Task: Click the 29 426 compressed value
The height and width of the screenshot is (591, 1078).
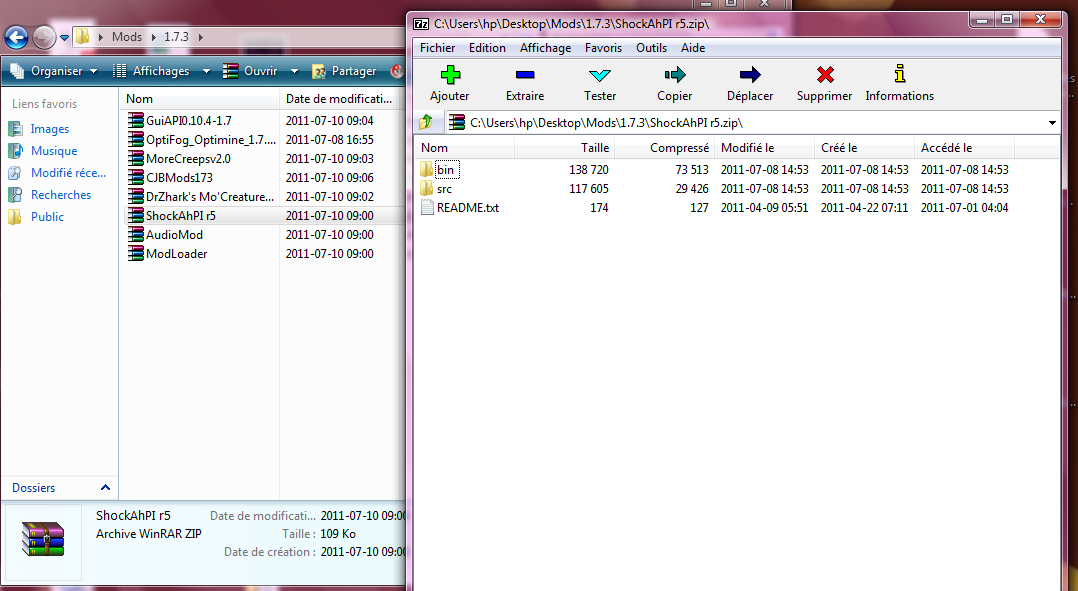Action: coord(692,188)
